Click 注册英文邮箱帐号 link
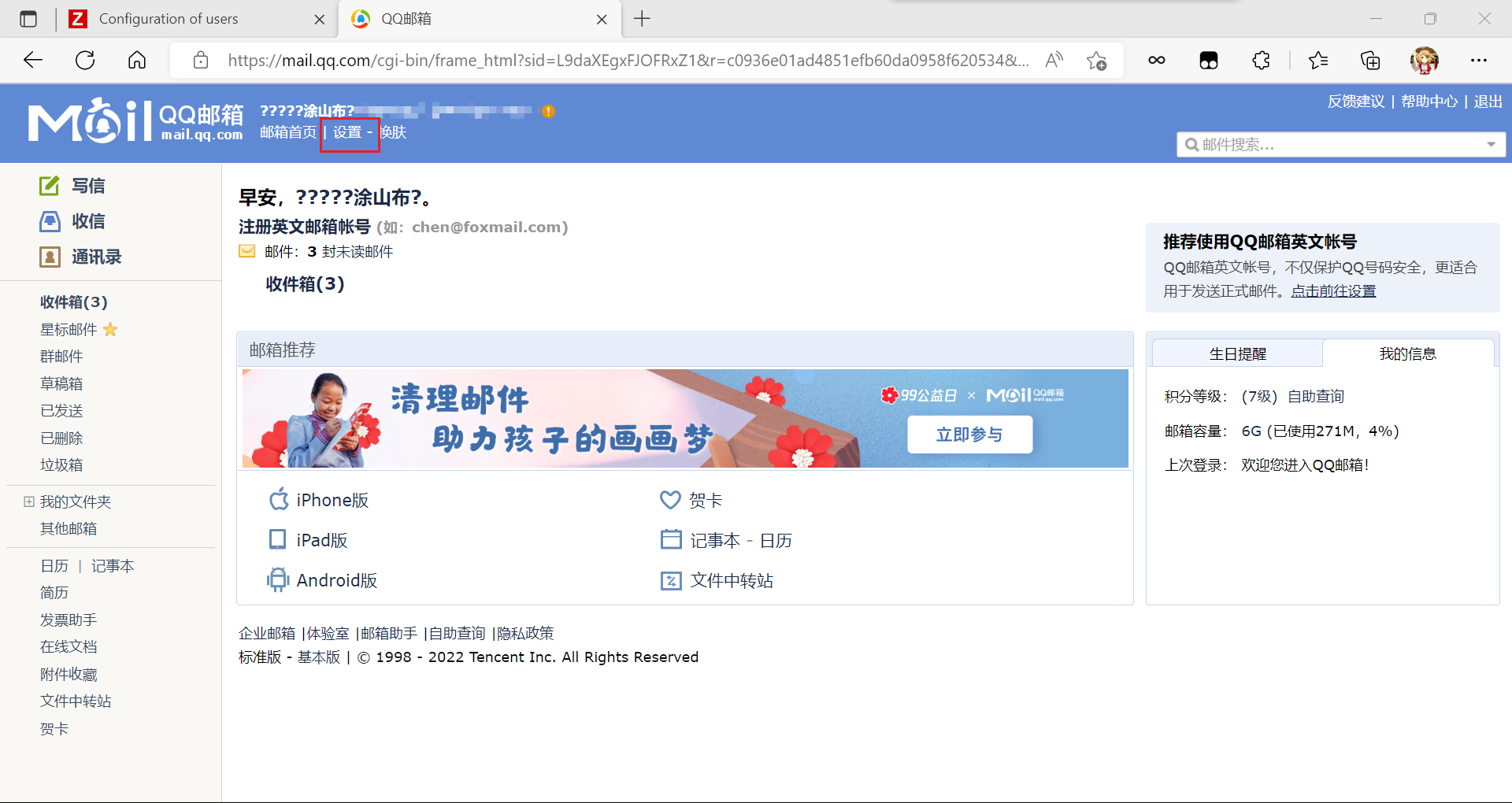 coord(304,227)
